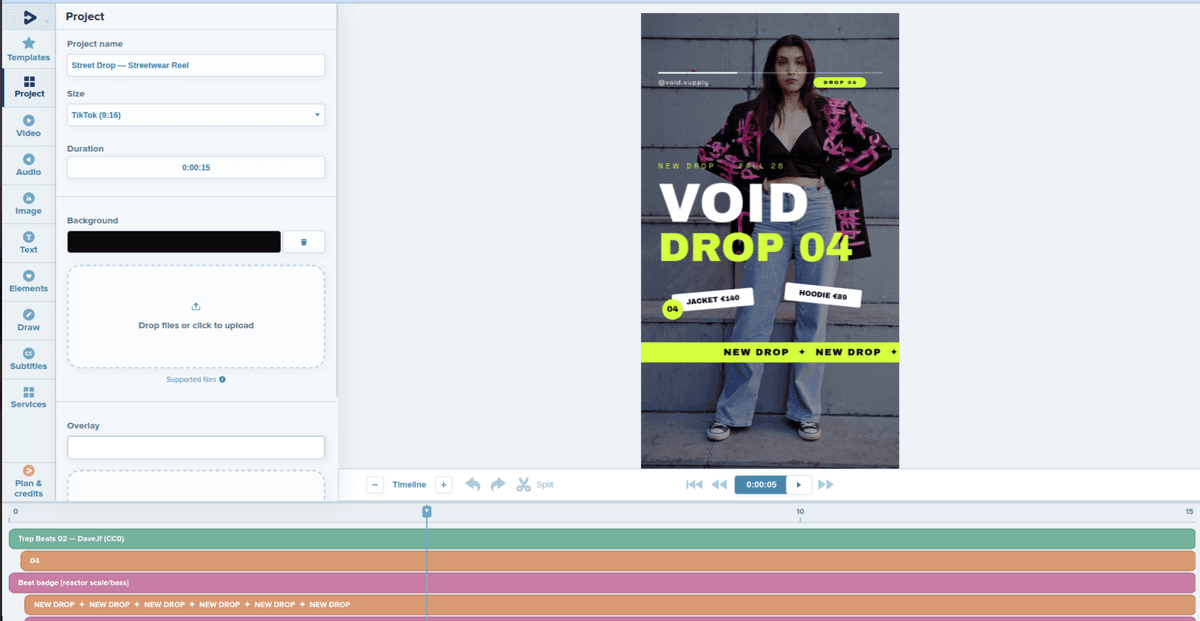
Task: Select the JACKET €140 tag in preview
Action: point(713,298)
